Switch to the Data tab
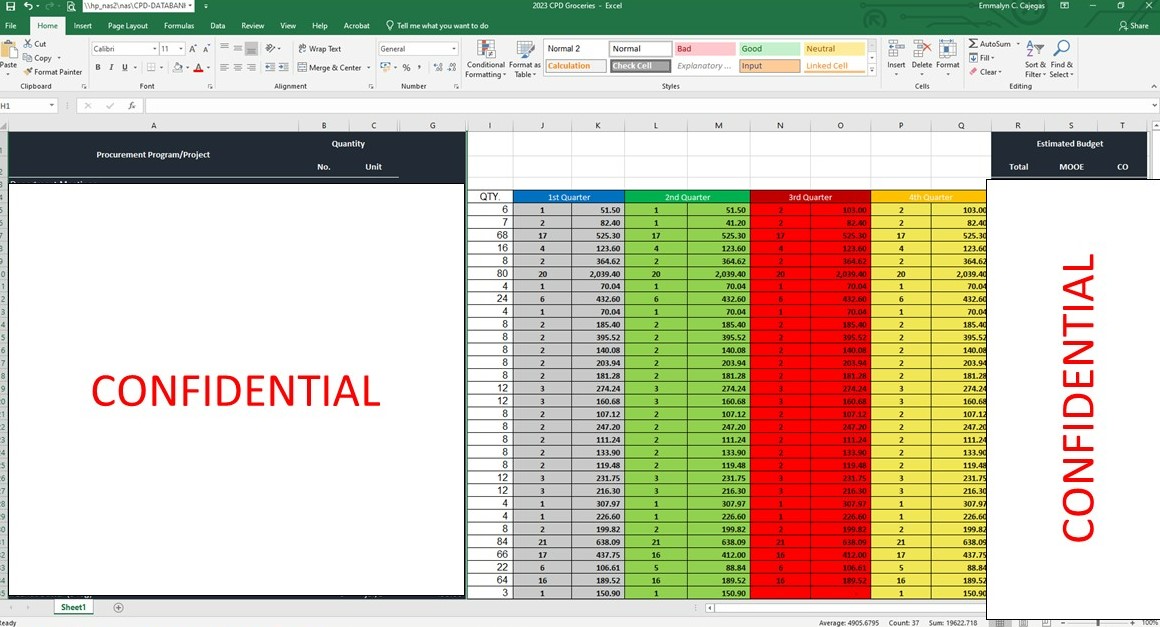Viewport: 1160px width, 627px height. (x=218, y=25)
